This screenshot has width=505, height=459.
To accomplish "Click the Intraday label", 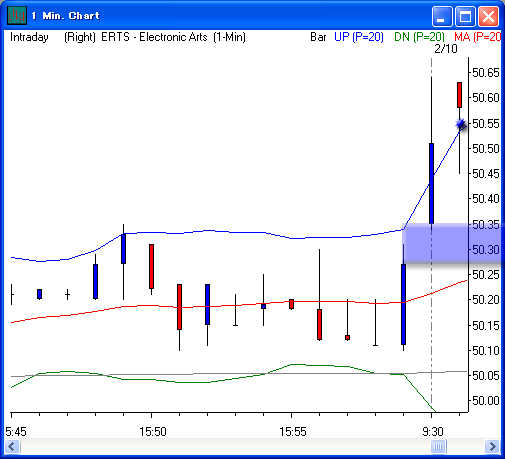I will [x=29, y=37].
